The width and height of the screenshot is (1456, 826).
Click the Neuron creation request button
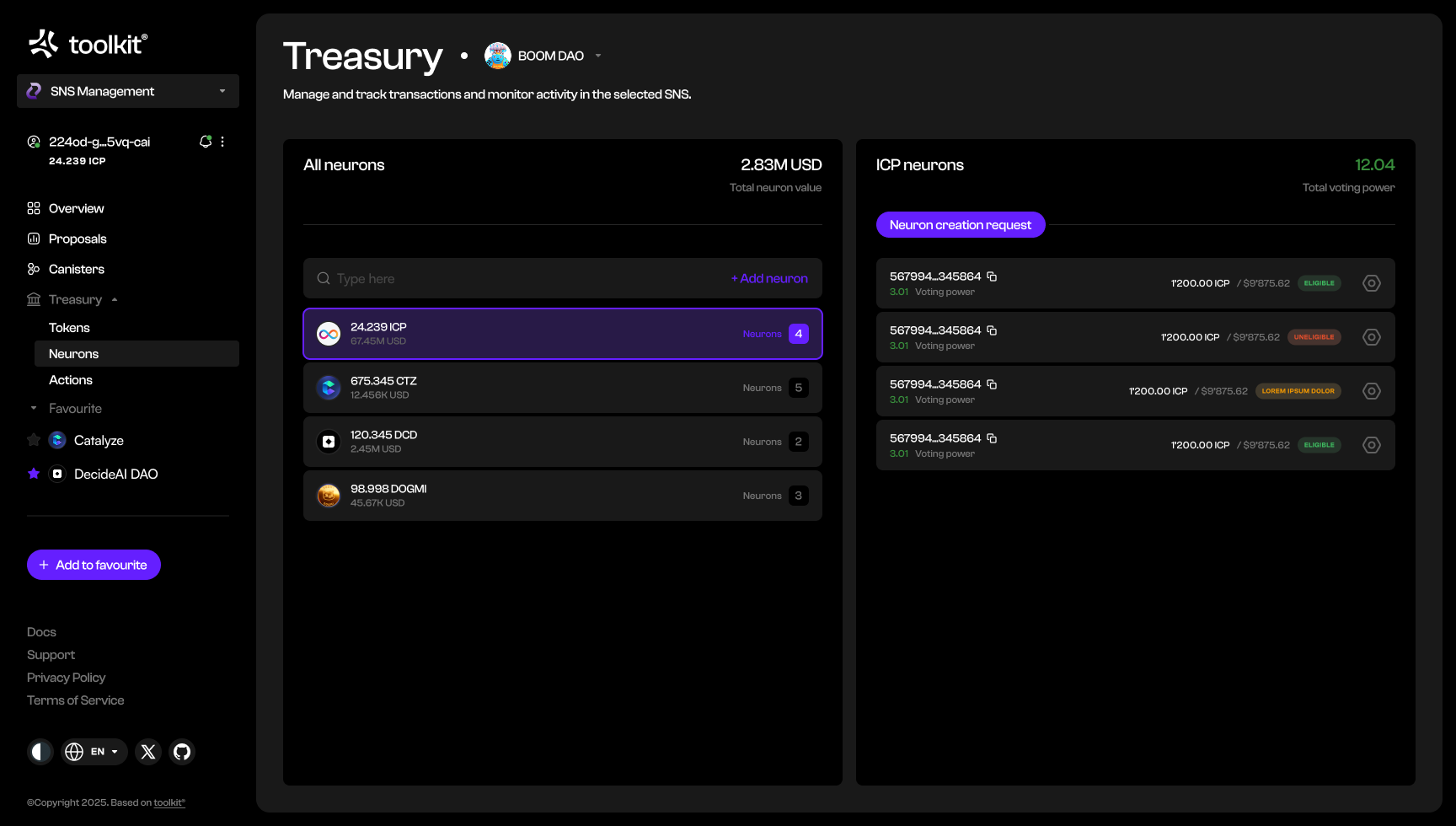(961, 225)
